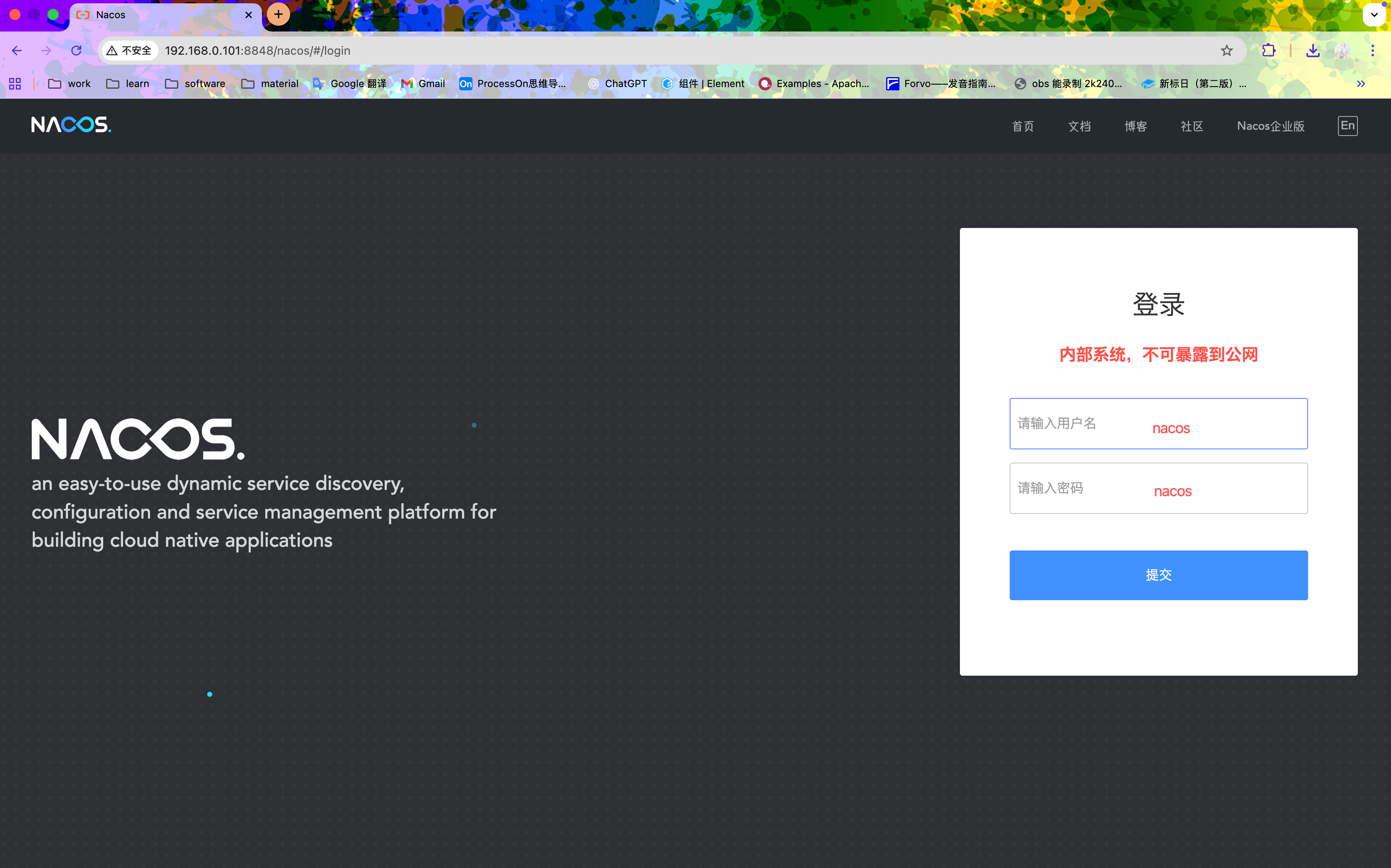1391x868 pixels.
Task: Click the browser reload icon
Action: coord(76,51)
